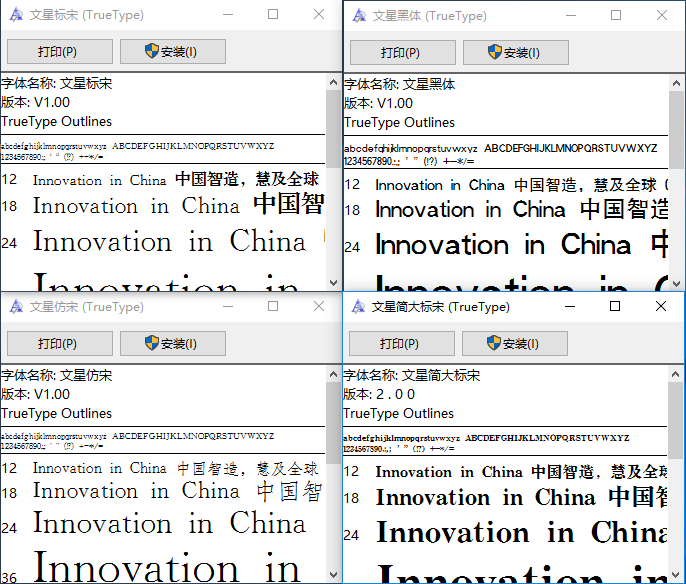Click scroll-up arrow in 文星标宋 window

[x=333, y=82]
